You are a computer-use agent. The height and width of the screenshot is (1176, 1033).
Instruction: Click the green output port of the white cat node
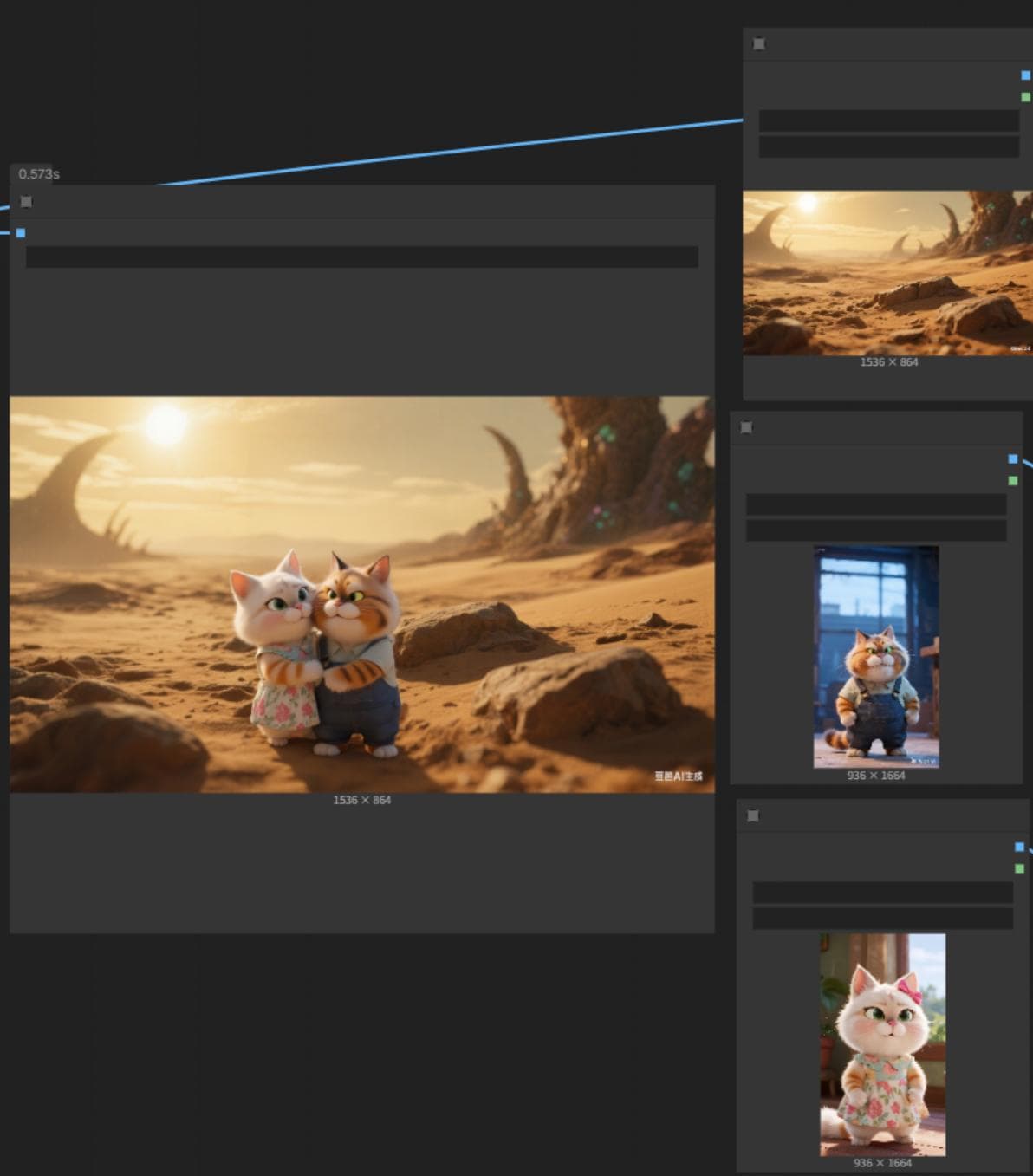pos(1019,868)
